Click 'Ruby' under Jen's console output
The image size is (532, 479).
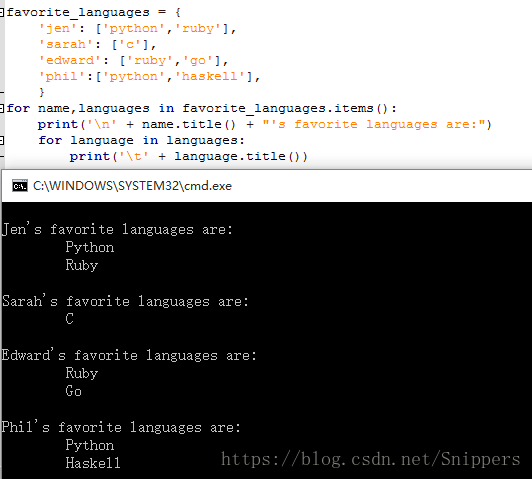click(82, 265)
